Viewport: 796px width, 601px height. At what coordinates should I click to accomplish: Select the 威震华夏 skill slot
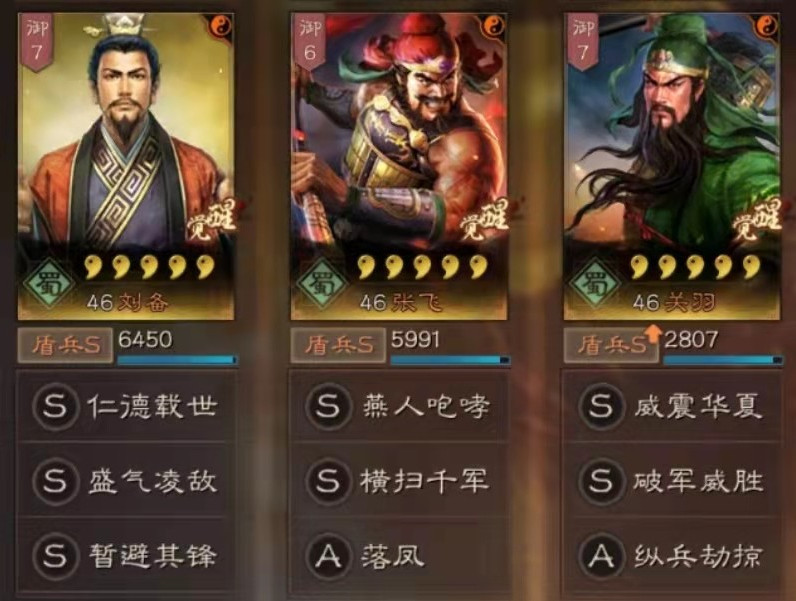click(x=671, y=406)
